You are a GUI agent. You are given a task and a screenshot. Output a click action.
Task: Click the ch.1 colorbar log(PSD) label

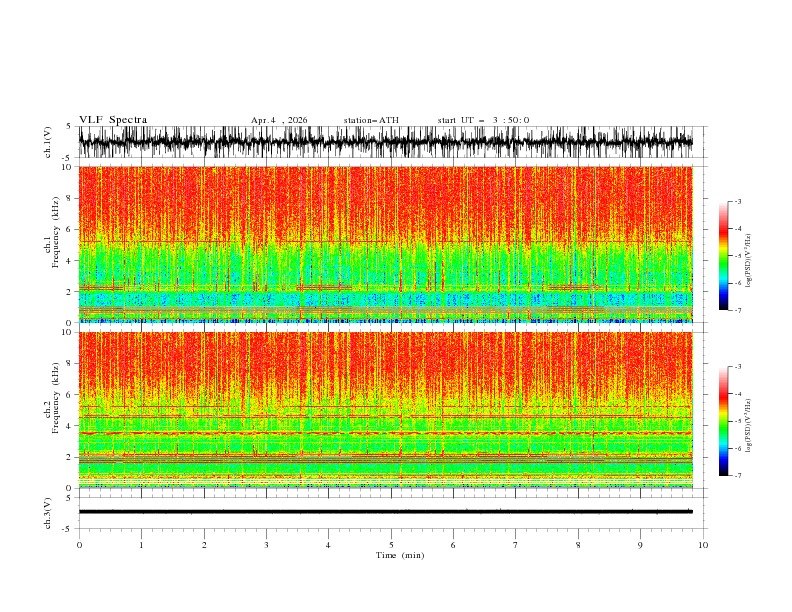coord(749,261)
